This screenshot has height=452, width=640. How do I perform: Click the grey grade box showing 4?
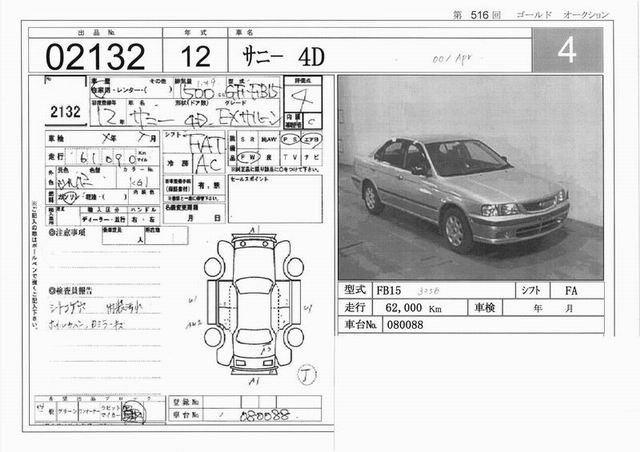(x=567, y=50)
